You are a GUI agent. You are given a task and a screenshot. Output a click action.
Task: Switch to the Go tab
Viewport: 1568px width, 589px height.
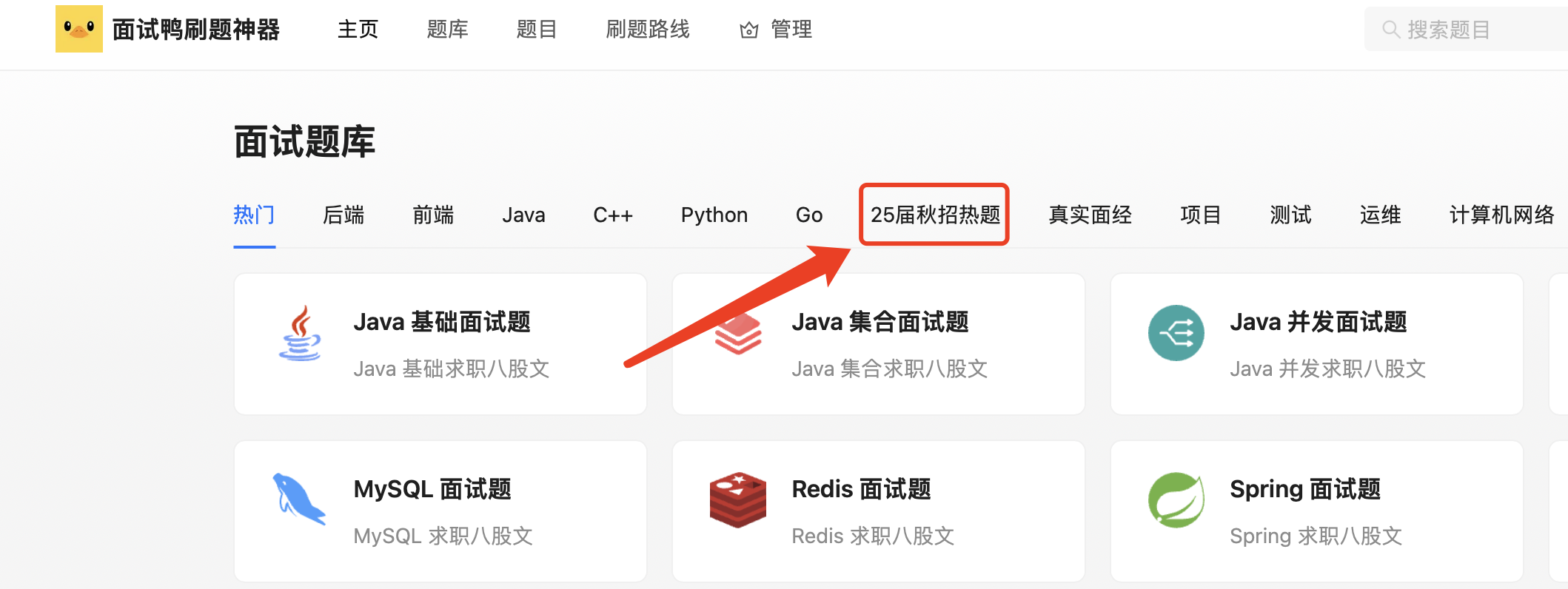(809, 215)
